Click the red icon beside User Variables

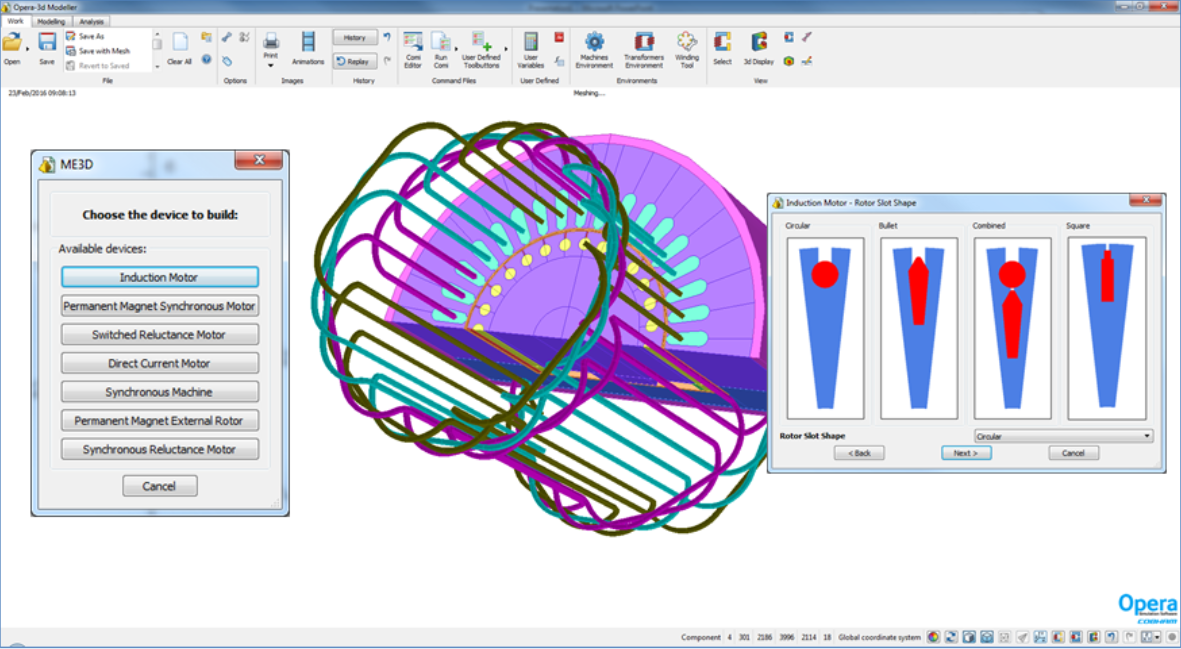point(559,37)
